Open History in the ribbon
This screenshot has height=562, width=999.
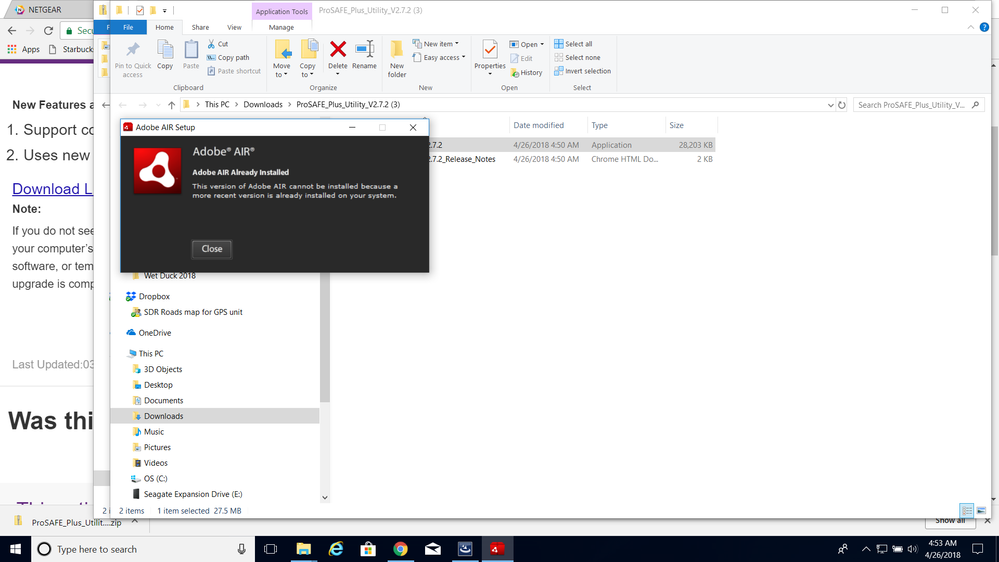(x=526, y=73)
